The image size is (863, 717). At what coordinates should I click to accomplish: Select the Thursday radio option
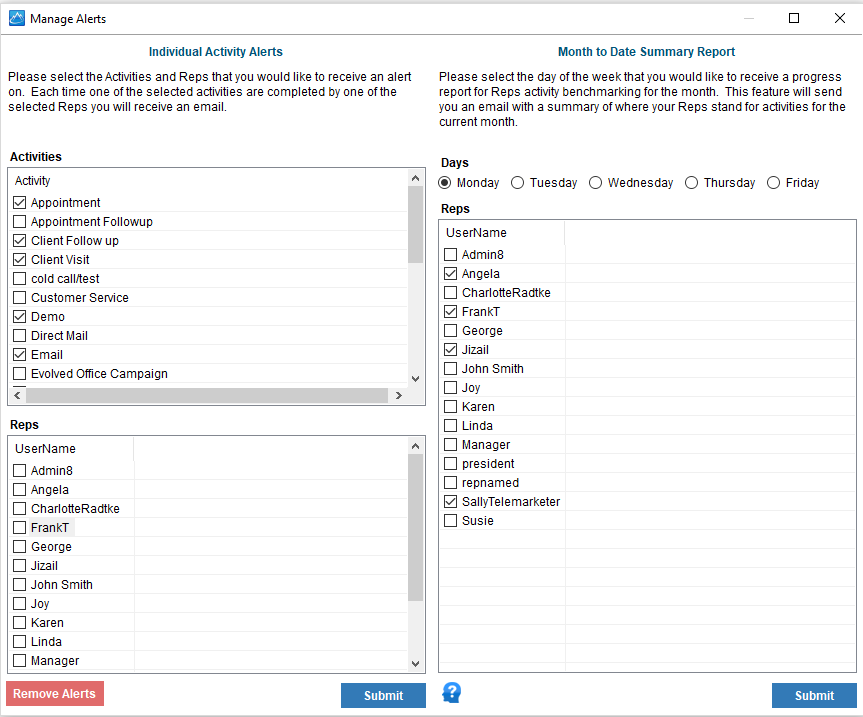(x=691, y=183)
